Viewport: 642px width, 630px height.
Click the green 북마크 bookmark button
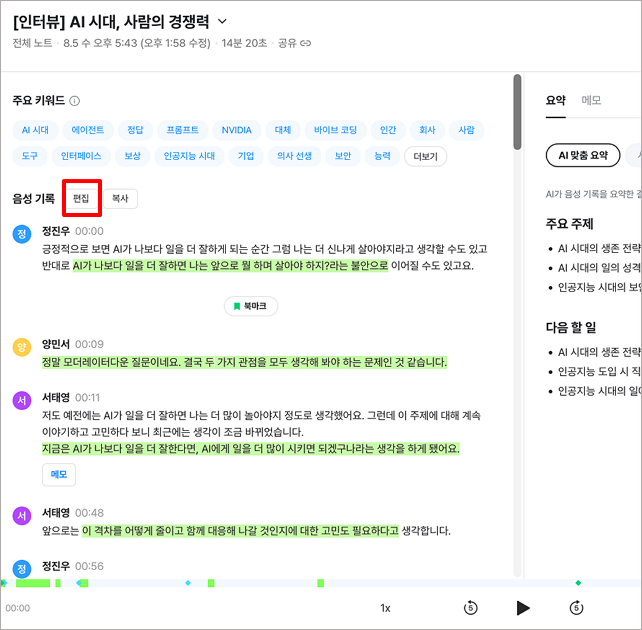coord(251,306)
